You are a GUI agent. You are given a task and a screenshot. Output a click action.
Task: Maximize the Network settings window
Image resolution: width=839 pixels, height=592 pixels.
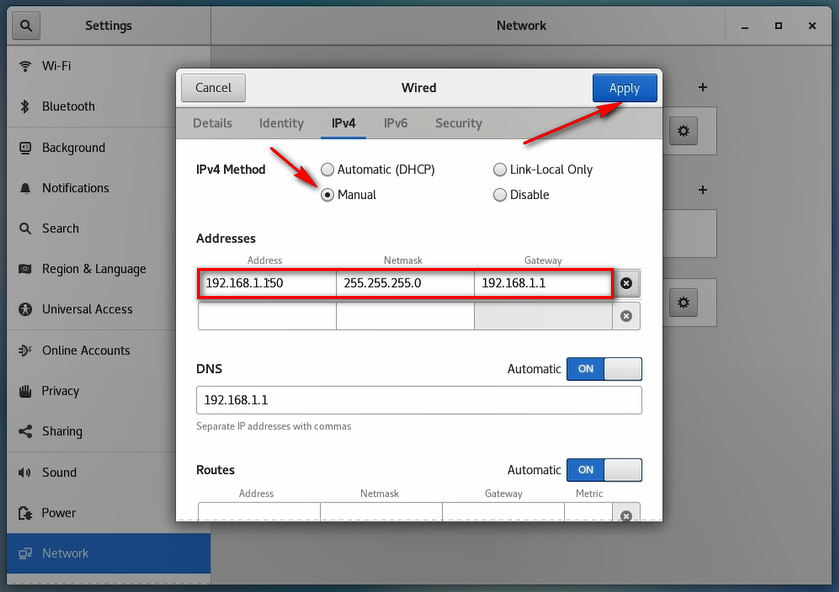(x=779, y=26)
